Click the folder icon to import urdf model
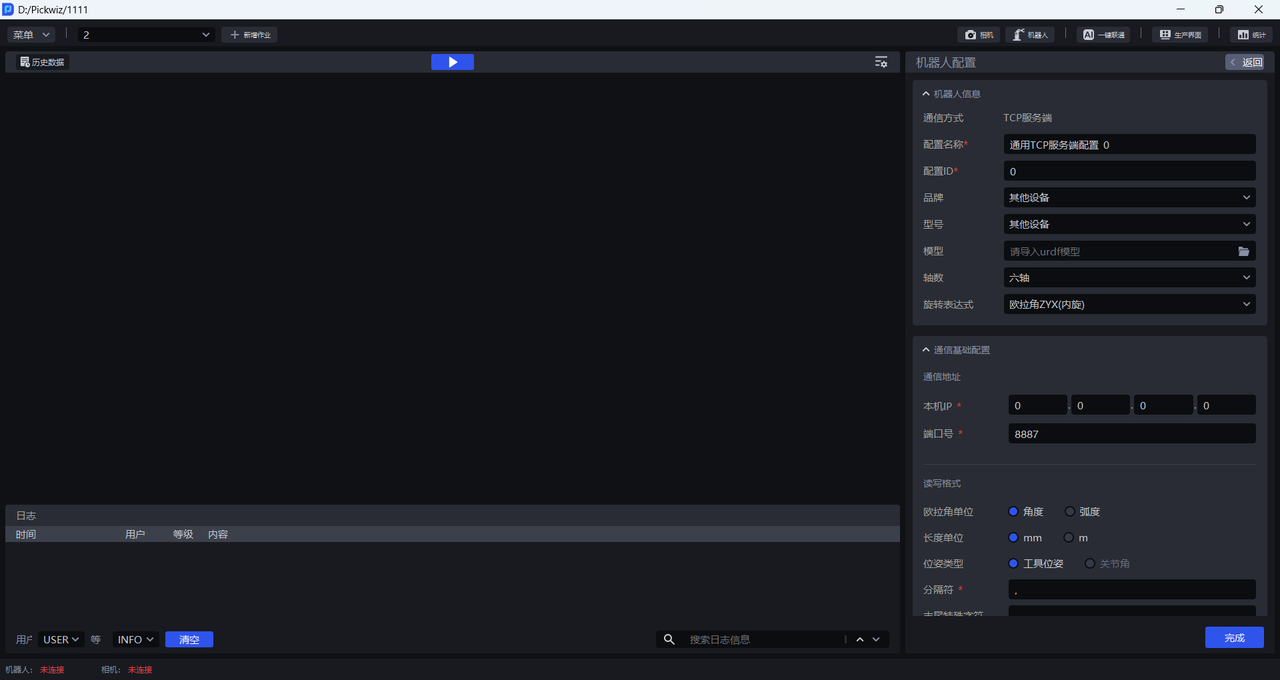This screenshot has height=680, width=1280. [1243, 251]
